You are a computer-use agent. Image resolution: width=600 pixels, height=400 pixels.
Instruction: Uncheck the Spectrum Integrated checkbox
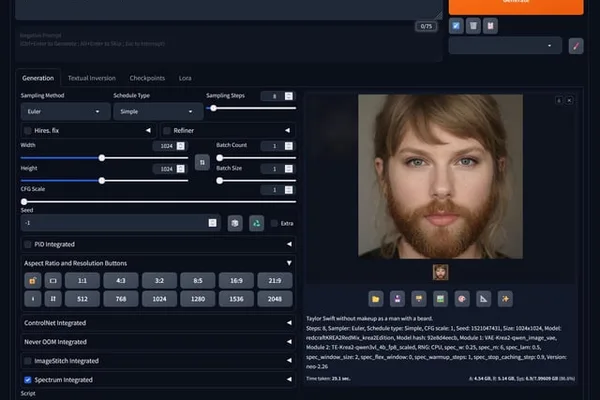pyautogui.click(x=28, y=380)
